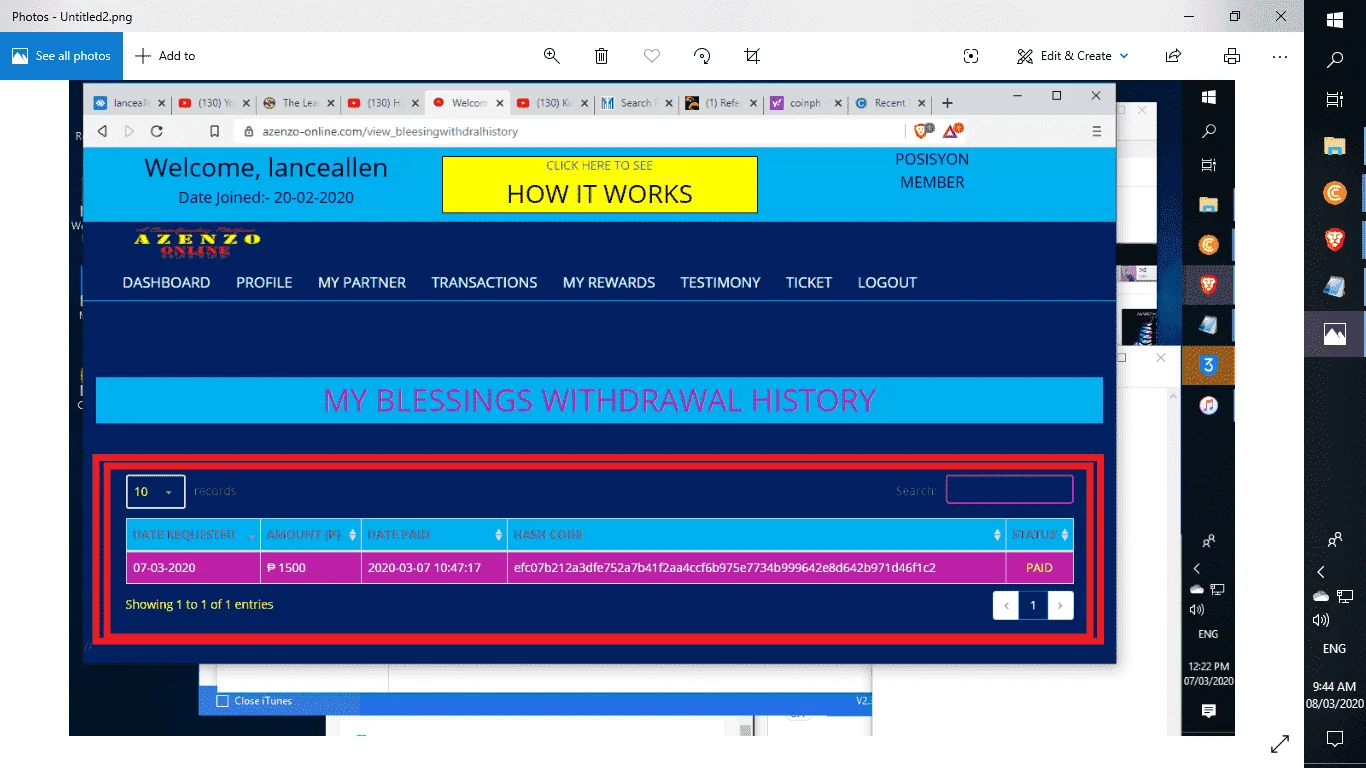Viewport: 1366px width, 768px height.
Task: Switch to the 'coinph' browser tab
Action: tap(805, 103)
